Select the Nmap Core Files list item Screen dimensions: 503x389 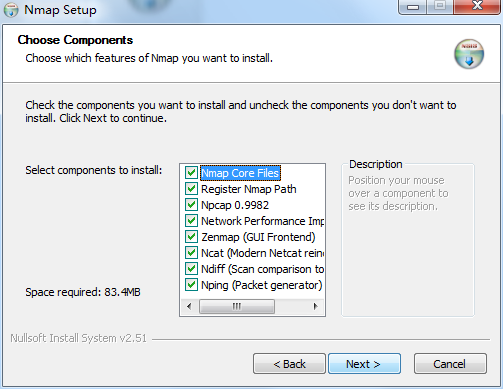tap(240, 173)
